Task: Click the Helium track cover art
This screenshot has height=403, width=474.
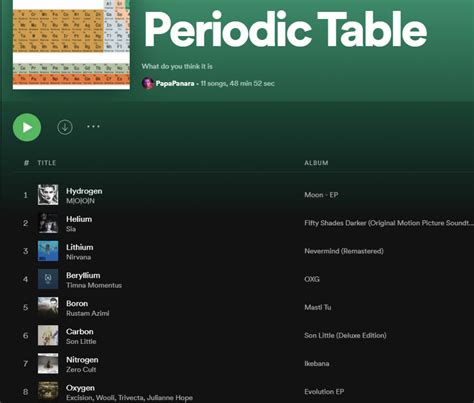Action: [48, 223]
